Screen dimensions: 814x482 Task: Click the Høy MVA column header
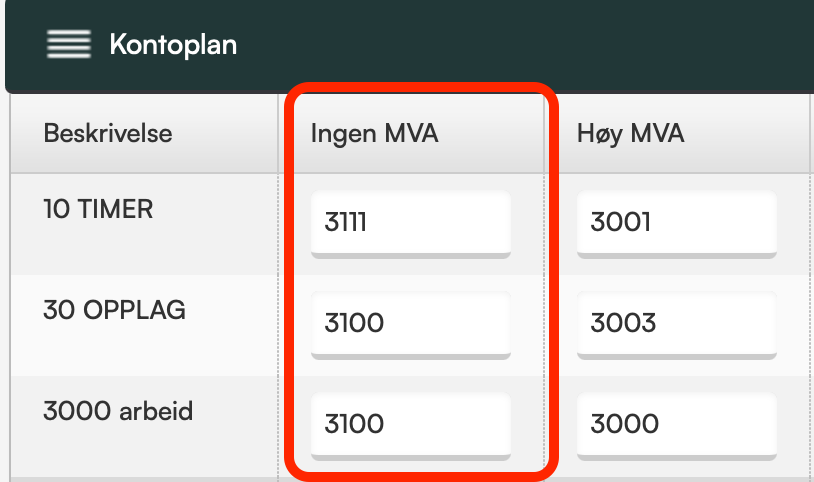click(631, 133)
